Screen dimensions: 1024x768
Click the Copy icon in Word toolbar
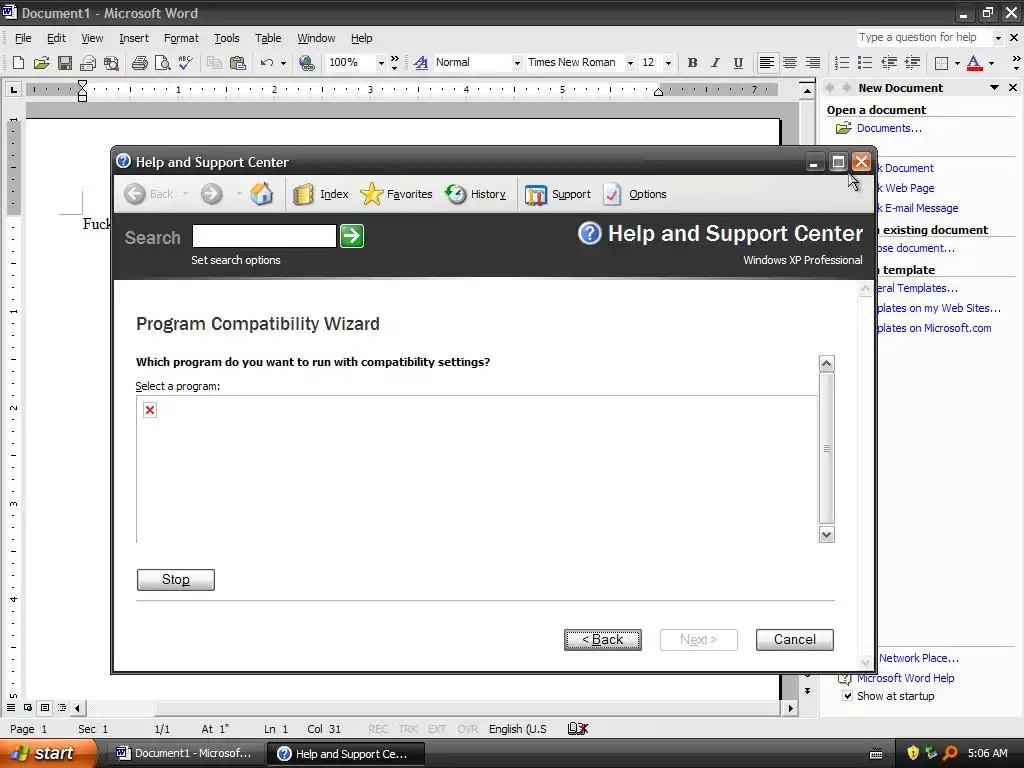214,63
